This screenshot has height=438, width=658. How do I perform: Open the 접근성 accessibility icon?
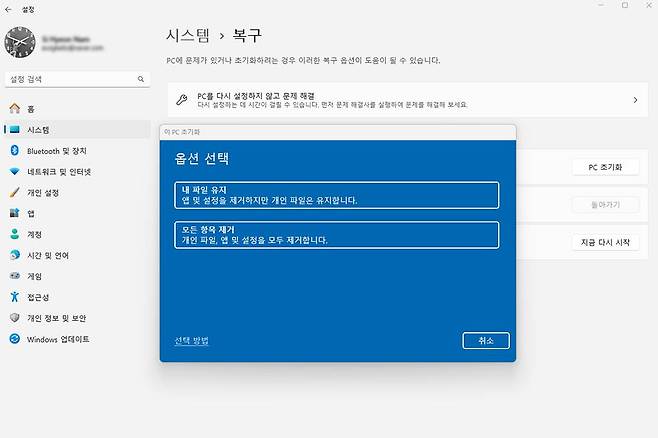pyautogui.click(x=15, y=297)
